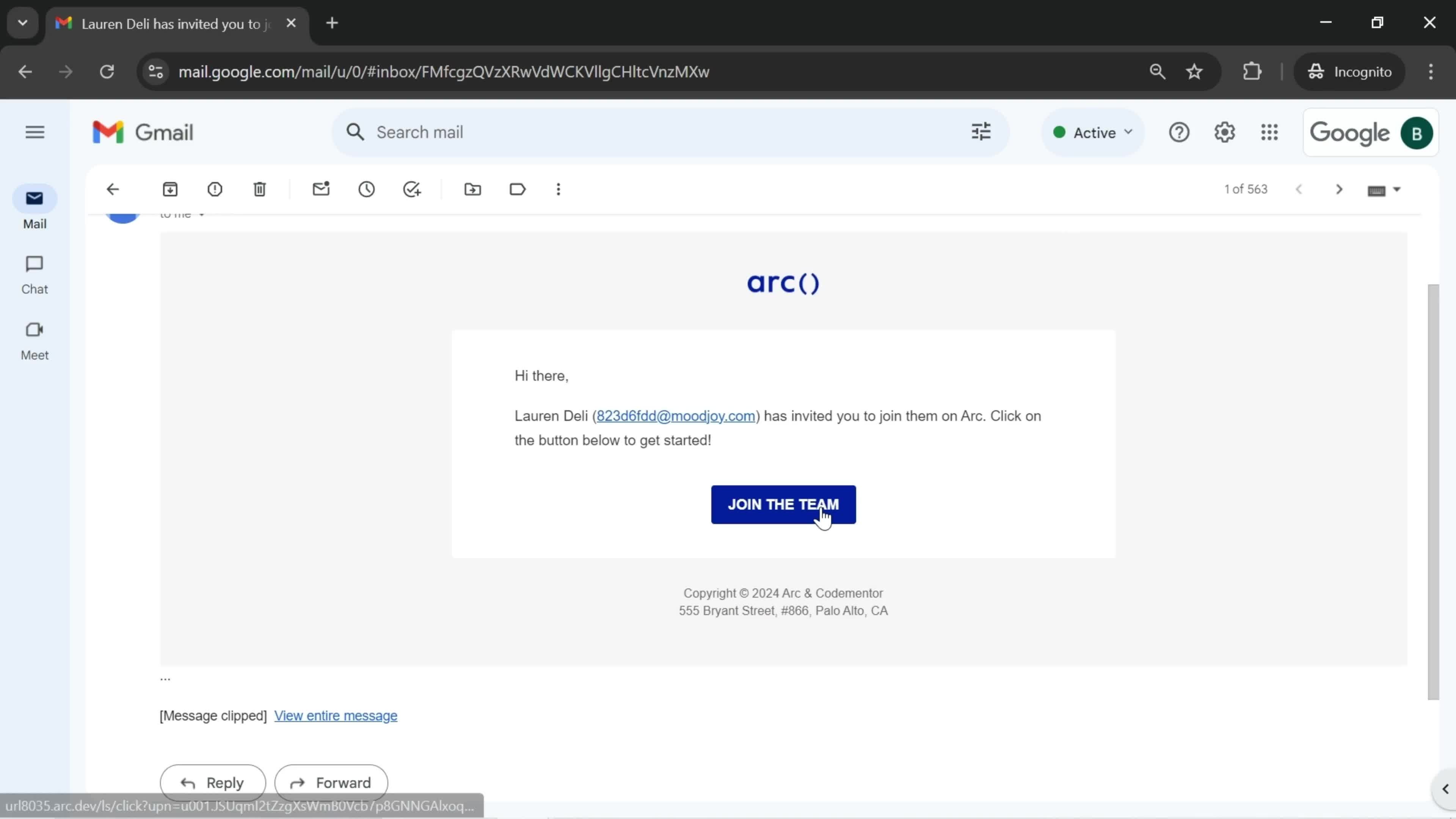1456x819 pixels.
Task: Click the 823d6fdd@moodjoy.com email link
Action: coord(676,416)
